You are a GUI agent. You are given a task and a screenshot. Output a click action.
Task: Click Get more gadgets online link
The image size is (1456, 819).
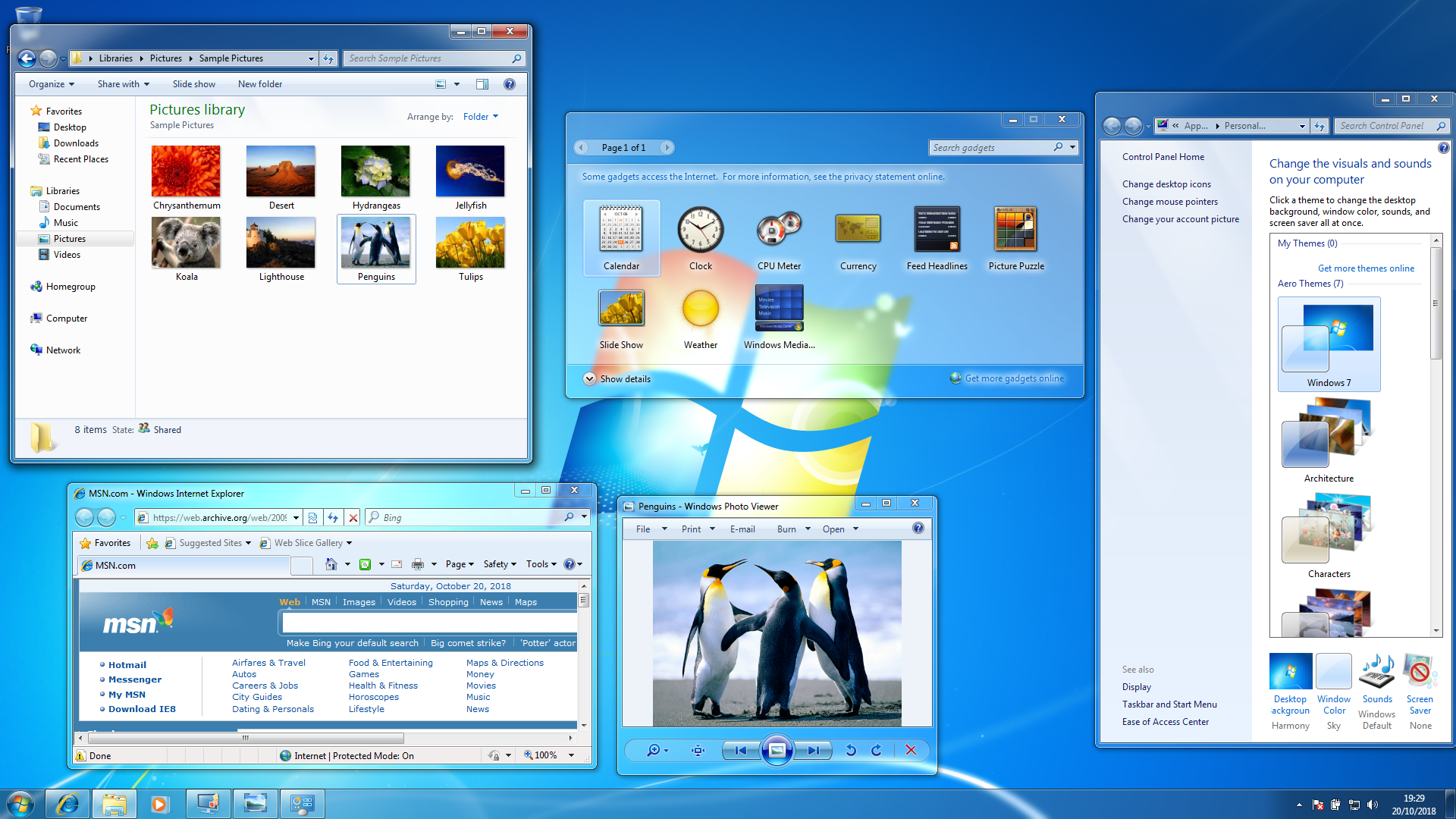tap(1014, 378)
